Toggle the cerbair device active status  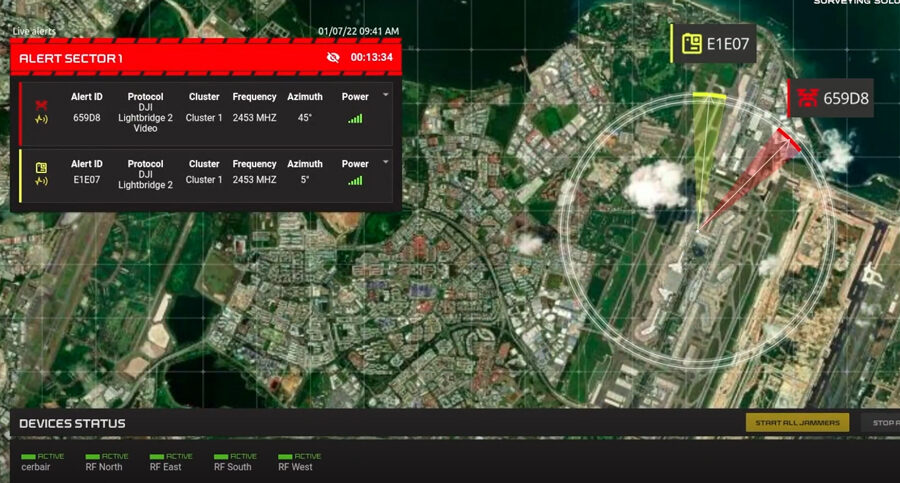pyautogui.click(x=43, y=456)
